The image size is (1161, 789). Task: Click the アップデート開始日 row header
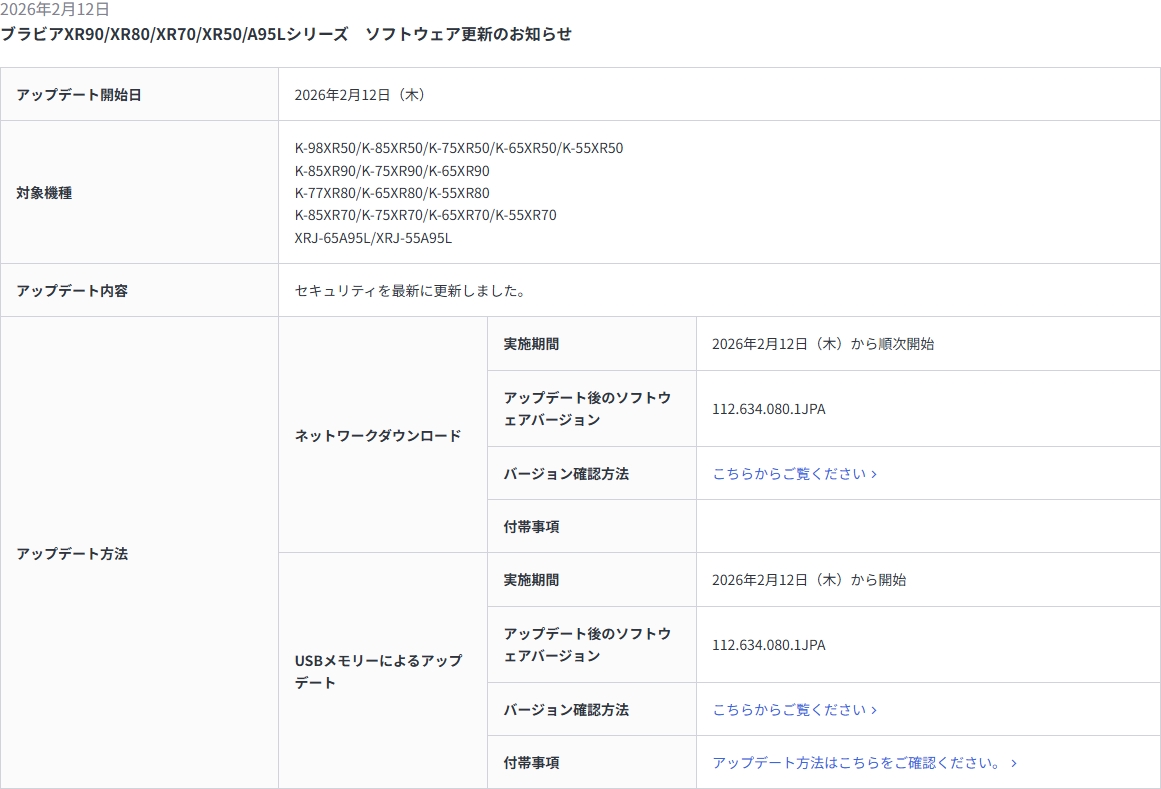79,95
